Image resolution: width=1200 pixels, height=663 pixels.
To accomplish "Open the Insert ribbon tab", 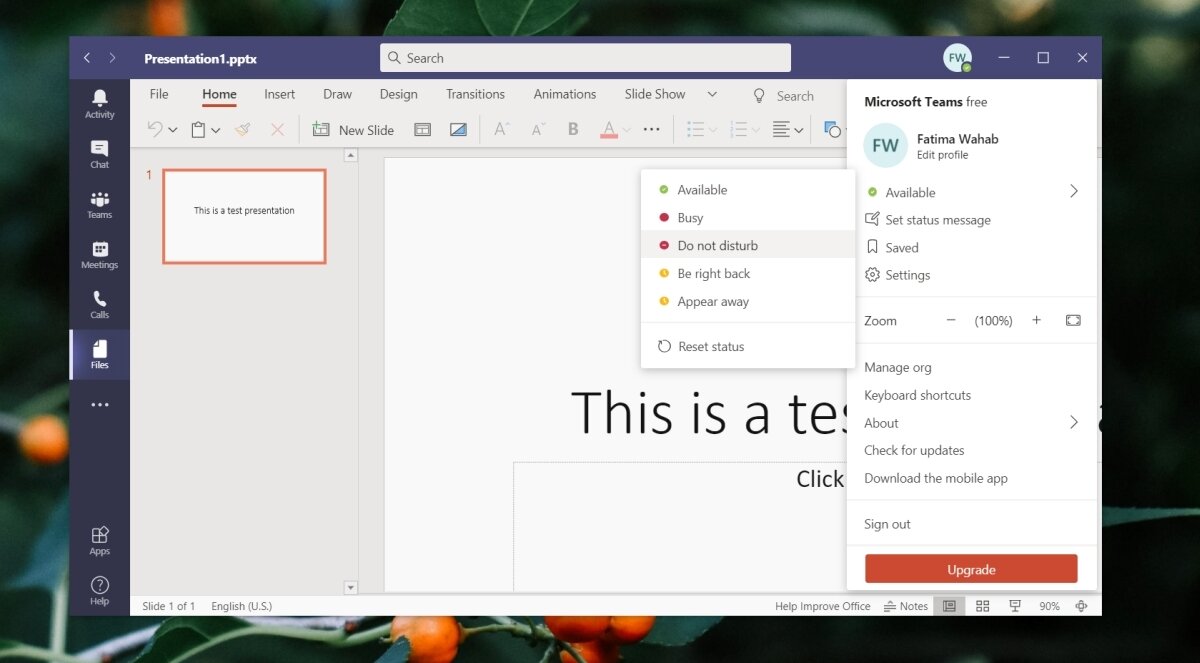I will coord(279,93).
